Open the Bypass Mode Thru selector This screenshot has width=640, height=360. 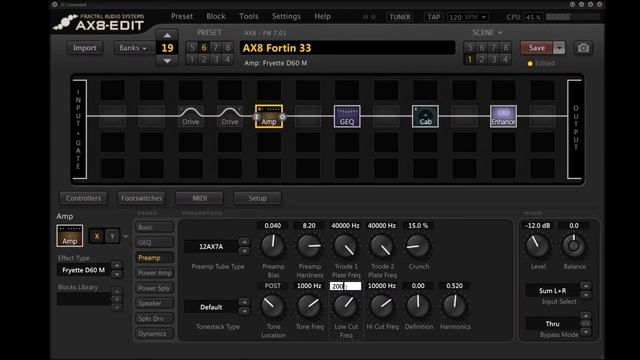point(552,324)
